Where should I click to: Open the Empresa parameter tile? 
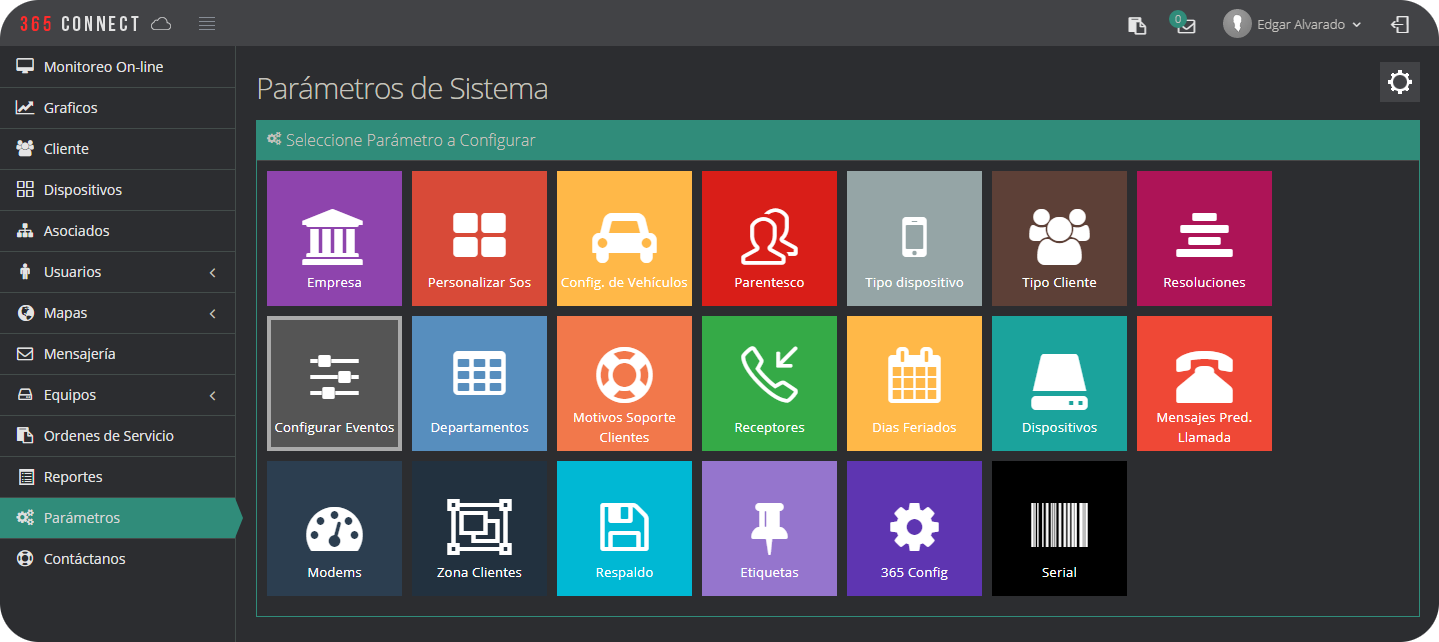tap(334, 238)
